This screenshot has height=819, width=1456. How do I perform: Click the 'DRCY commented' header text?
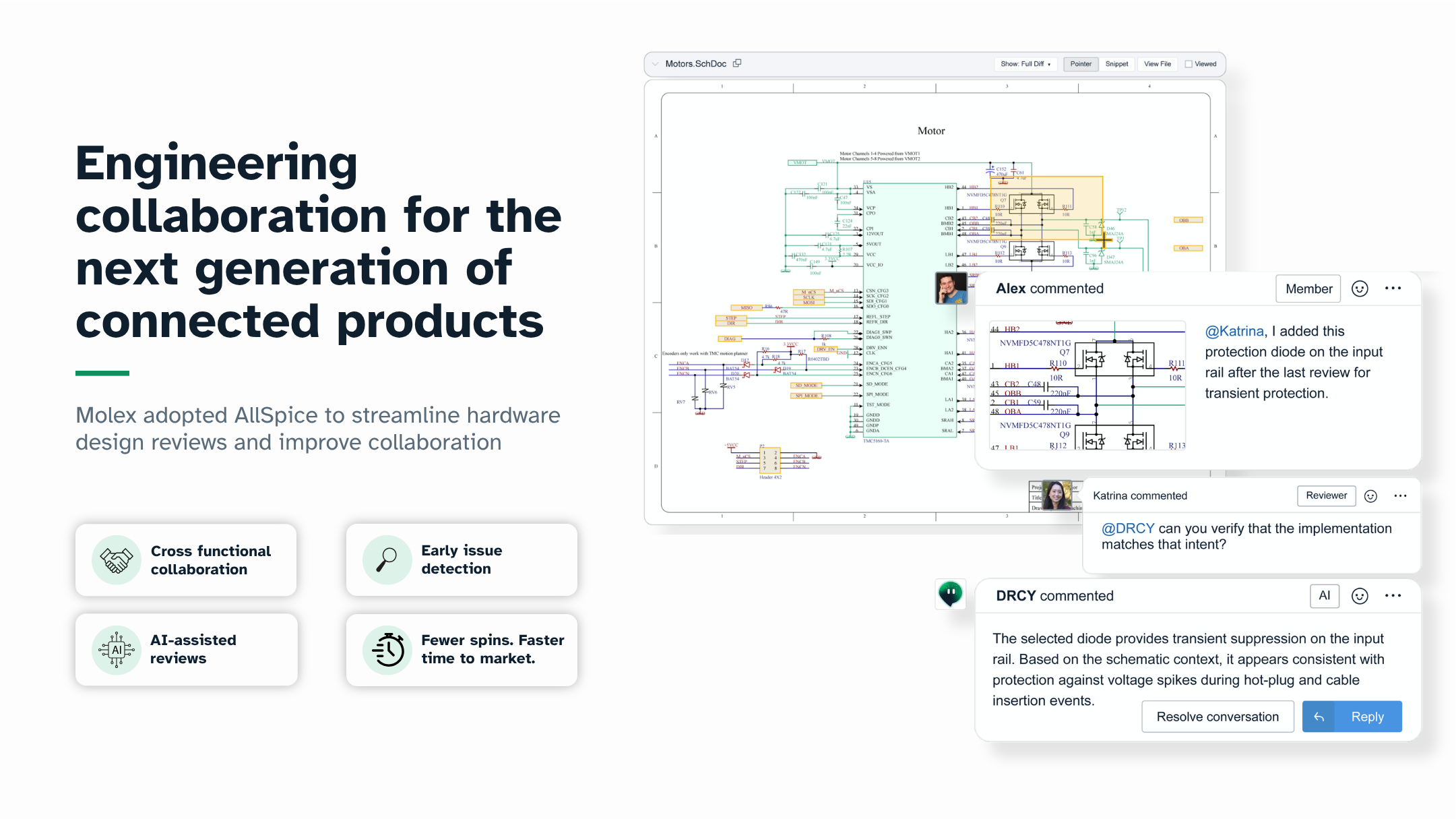point(1054,596)
